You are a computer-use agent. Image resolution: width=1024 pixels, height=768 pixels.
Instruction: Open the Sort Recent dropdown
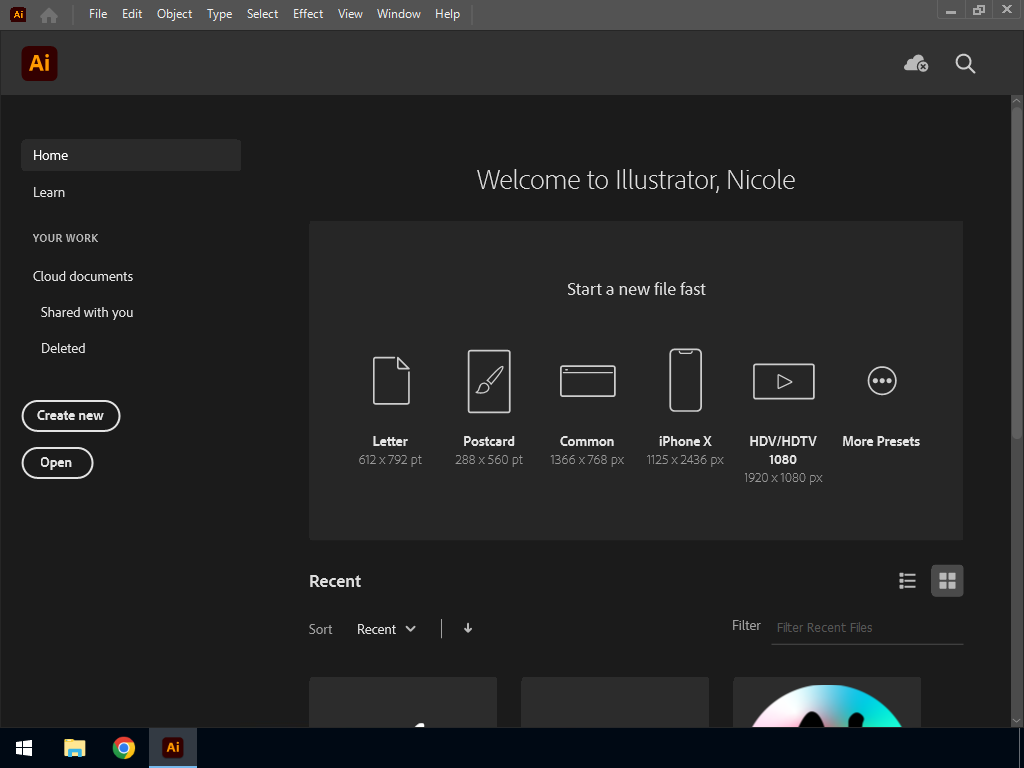tap(386, 629)
